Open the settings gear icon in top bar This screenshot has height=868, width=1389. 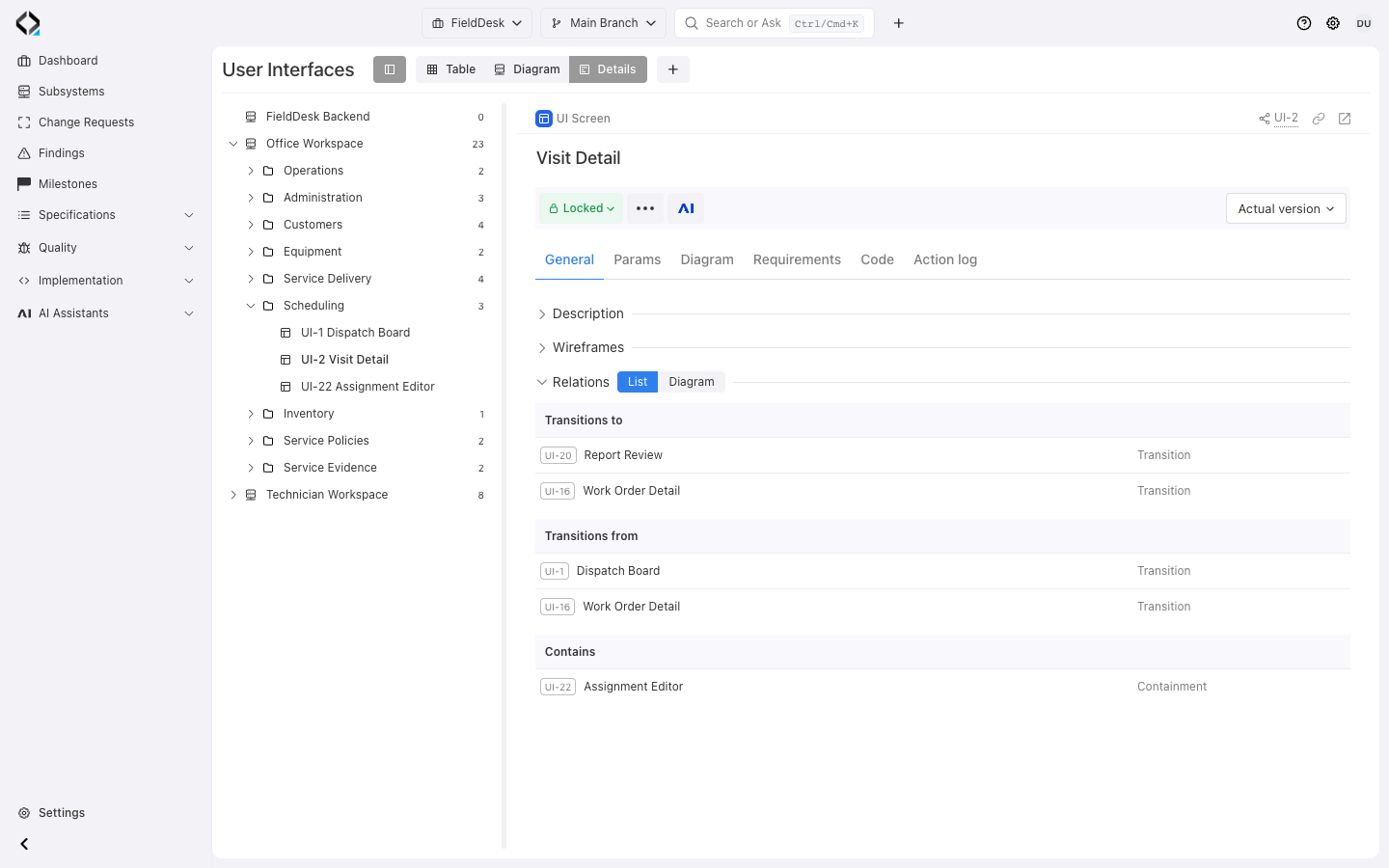pos(1333,23)
